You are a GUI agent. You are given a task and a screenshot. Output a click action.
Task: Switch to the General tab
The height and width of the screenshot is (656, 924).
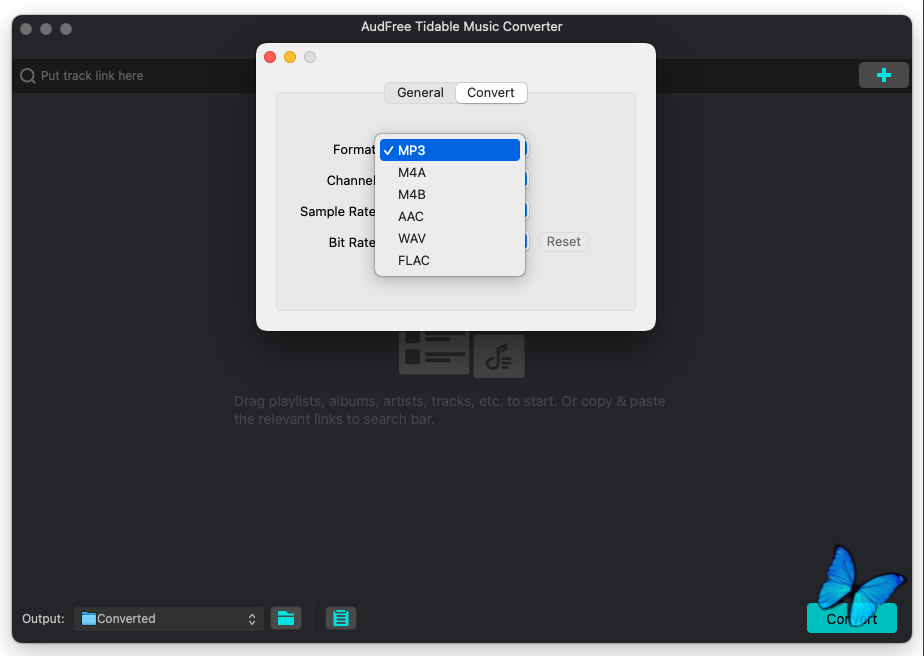(420, 93)
